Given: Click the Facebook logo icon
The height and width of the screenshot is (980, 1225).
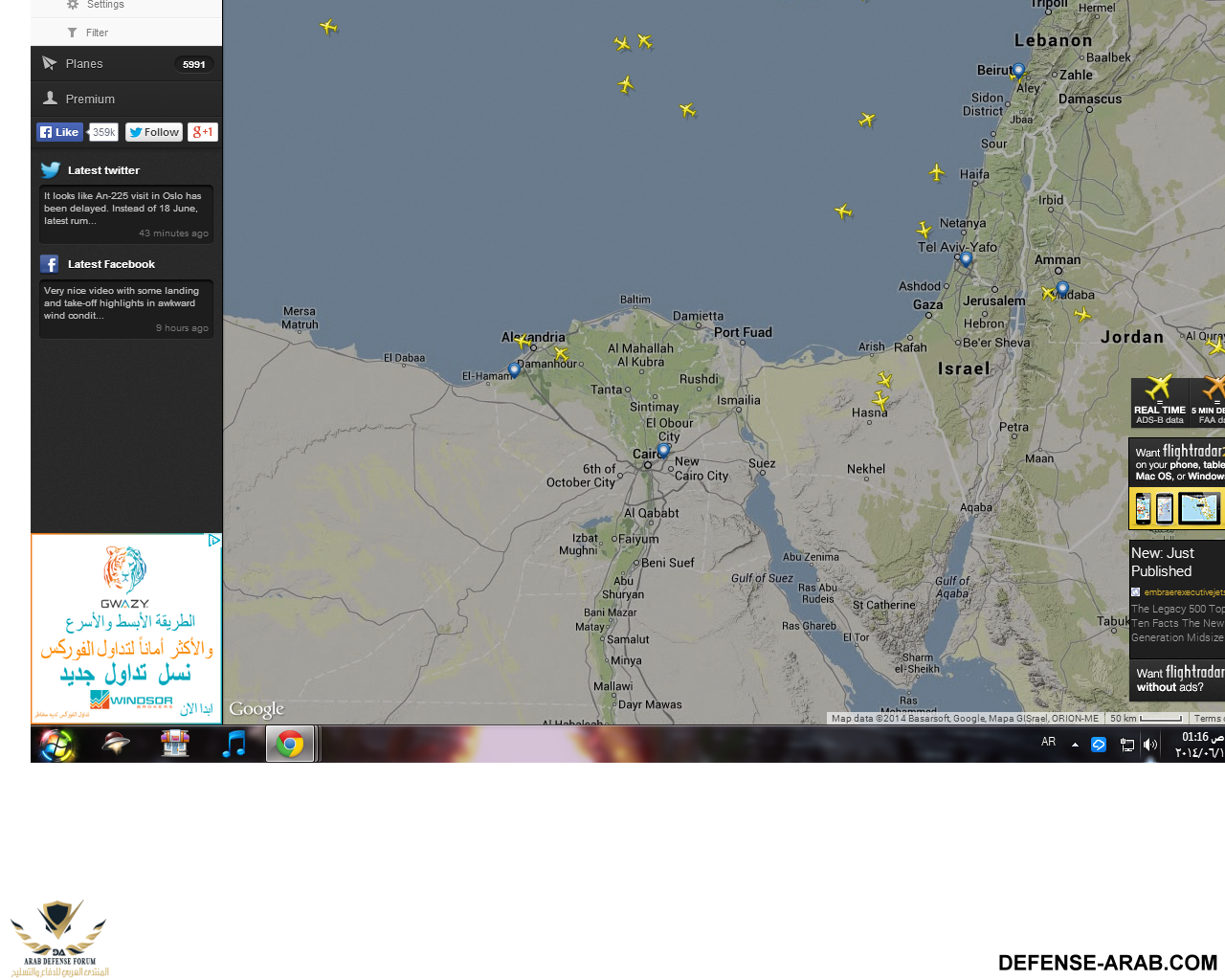Looking at the screenshot, I should pos(50,264).
